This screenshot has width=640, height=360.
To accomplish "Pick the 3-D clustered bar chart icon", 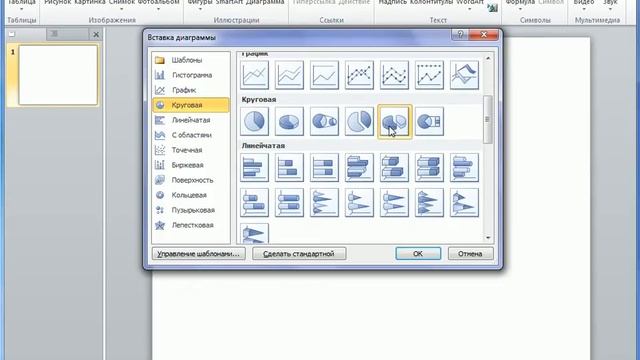I will [x=359, y=167].
